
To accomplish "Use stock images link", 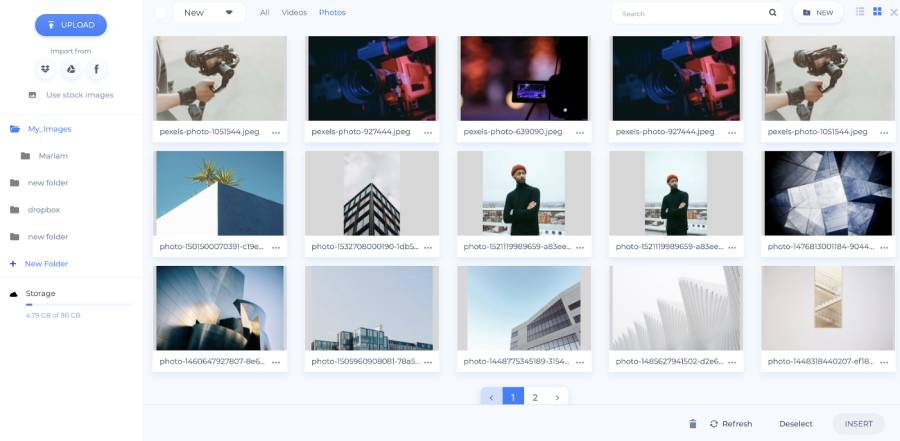I will coord(71,95).
